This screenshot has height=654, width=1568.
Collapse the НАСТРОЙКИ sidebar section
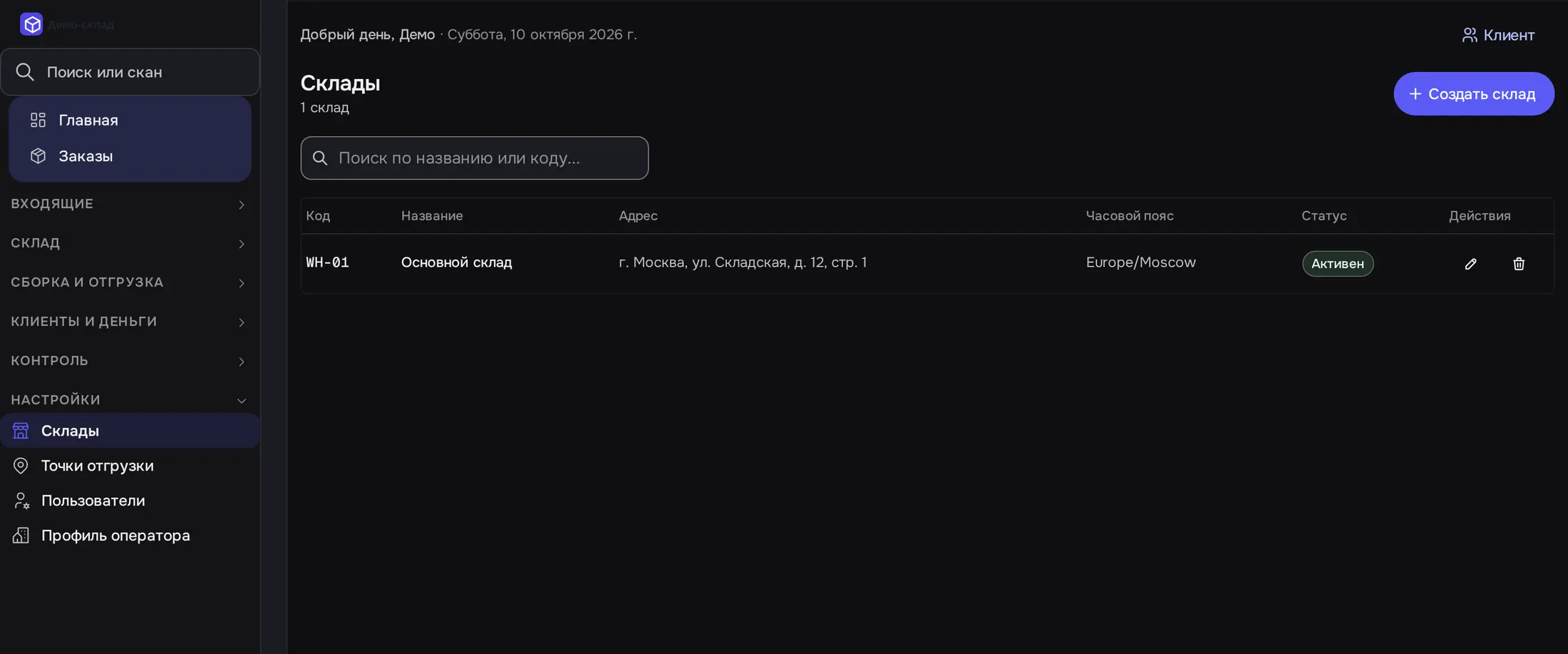coord(130,400)
